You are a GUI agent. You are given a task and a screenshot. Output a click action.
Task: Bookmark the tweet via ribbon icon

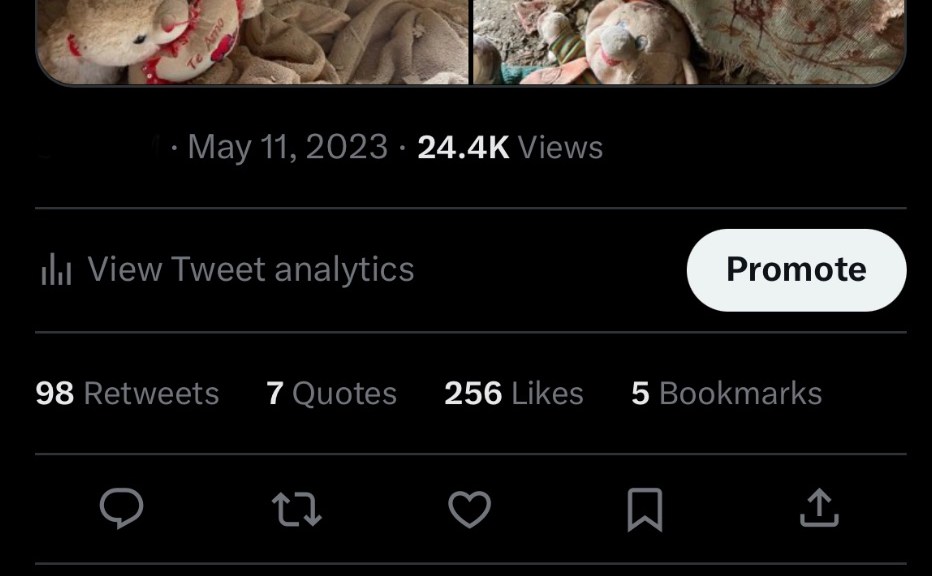point(644,509)
